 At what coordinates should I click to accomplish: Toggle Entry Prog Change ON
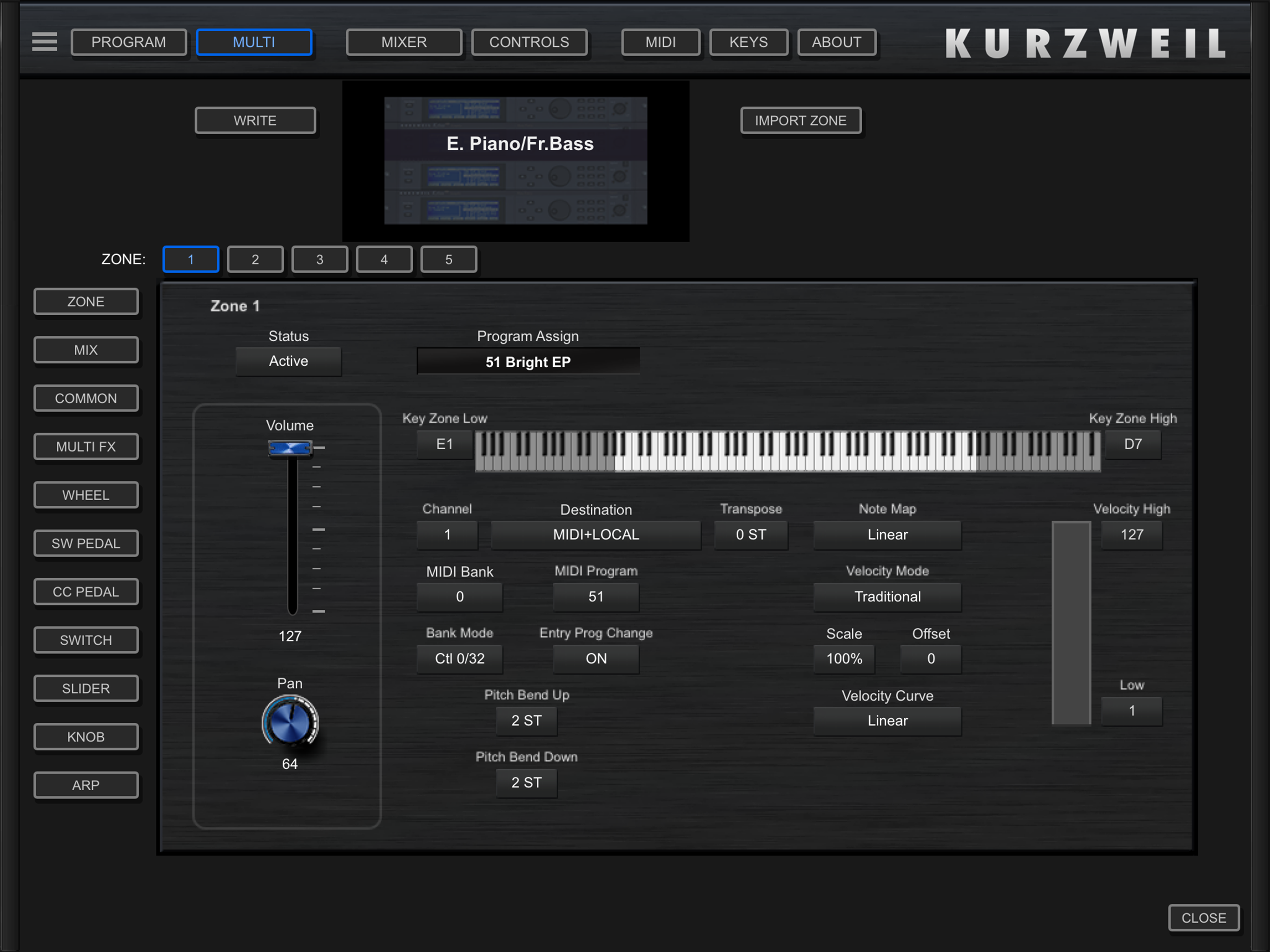[596, 659]
